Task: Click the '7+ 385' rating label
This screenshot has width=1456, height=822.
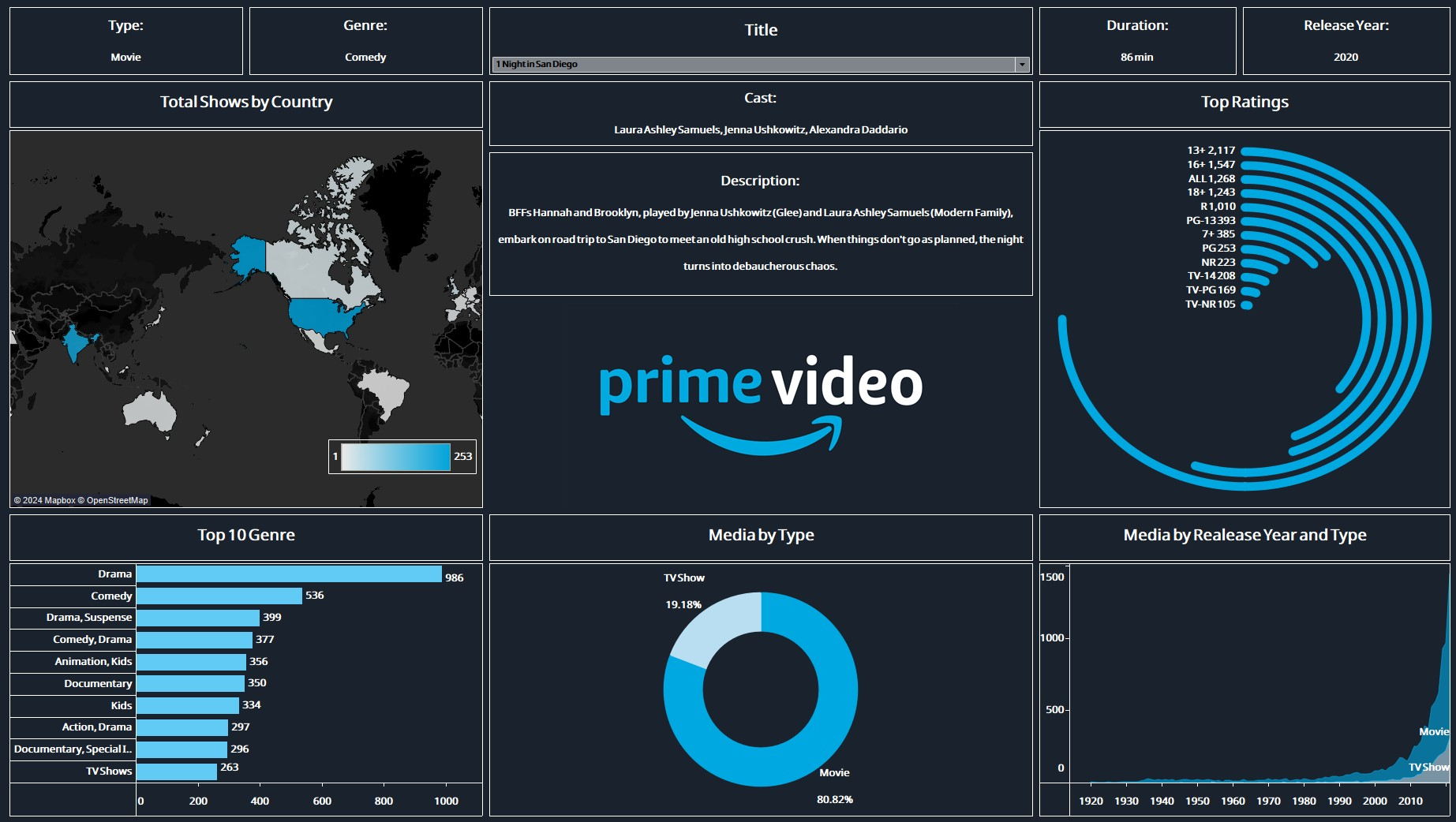Action: coord(1218,234)
